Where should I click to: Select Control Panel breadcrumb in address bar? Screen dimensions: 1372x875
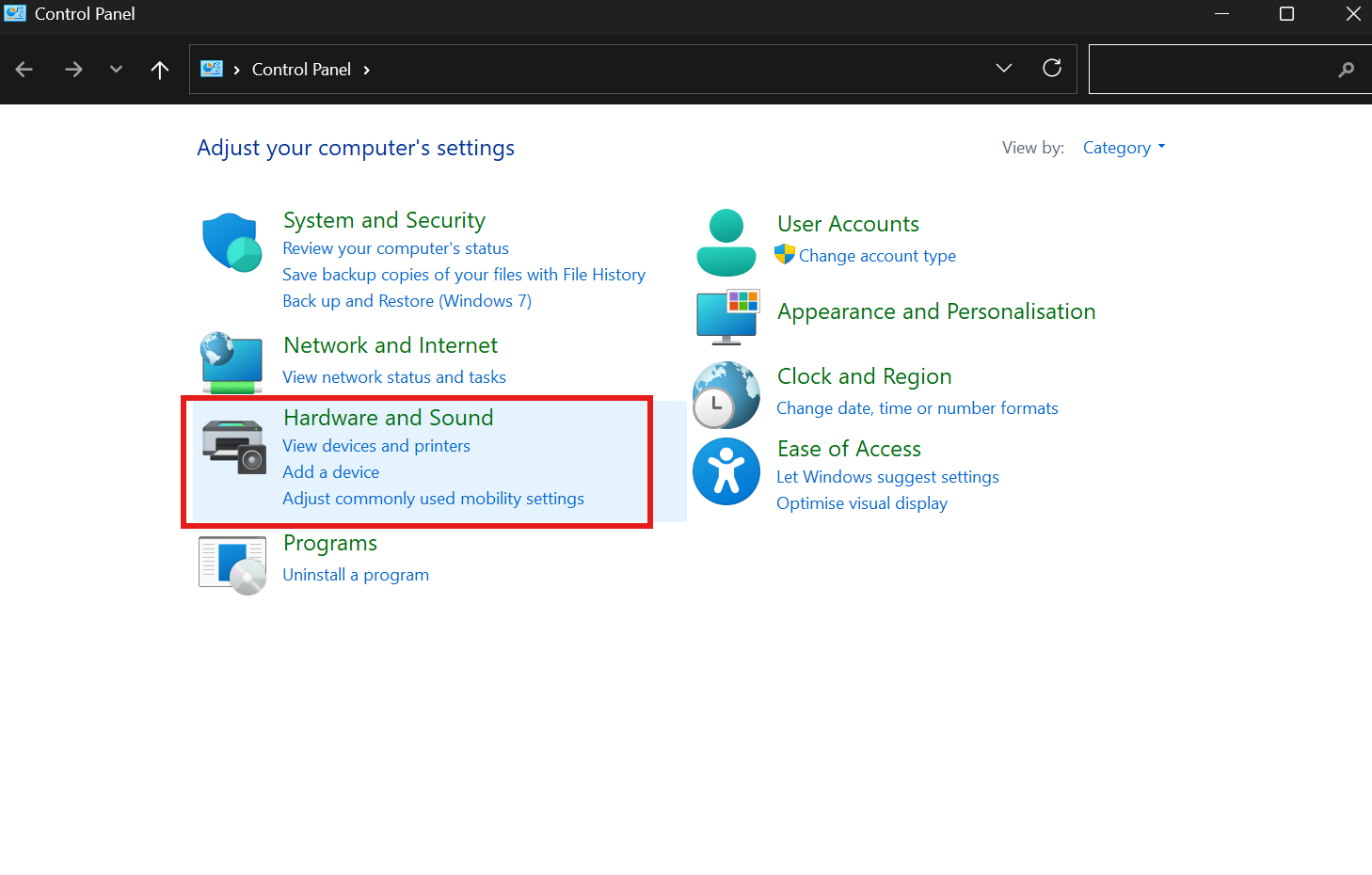(x=301, y=70)
